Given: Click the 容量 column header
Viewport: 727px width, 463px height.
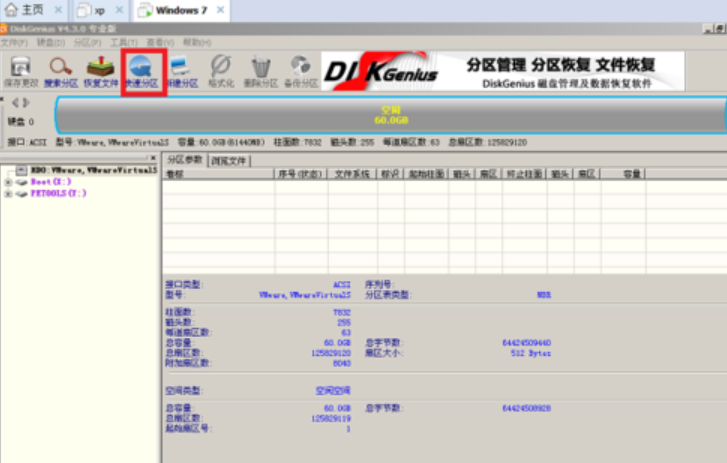Looking at the screenshot, I should pyautogui.click(x=623, y=174).
